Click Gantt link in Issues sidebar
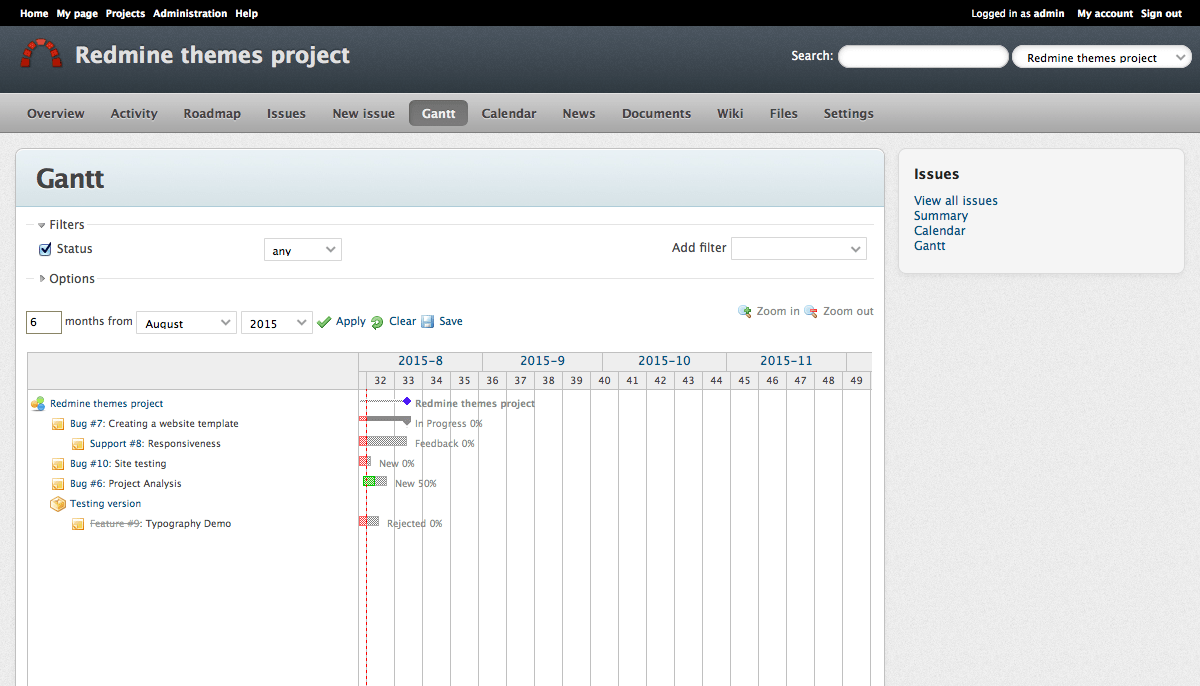1200x686 pixels. click(929, 246)
